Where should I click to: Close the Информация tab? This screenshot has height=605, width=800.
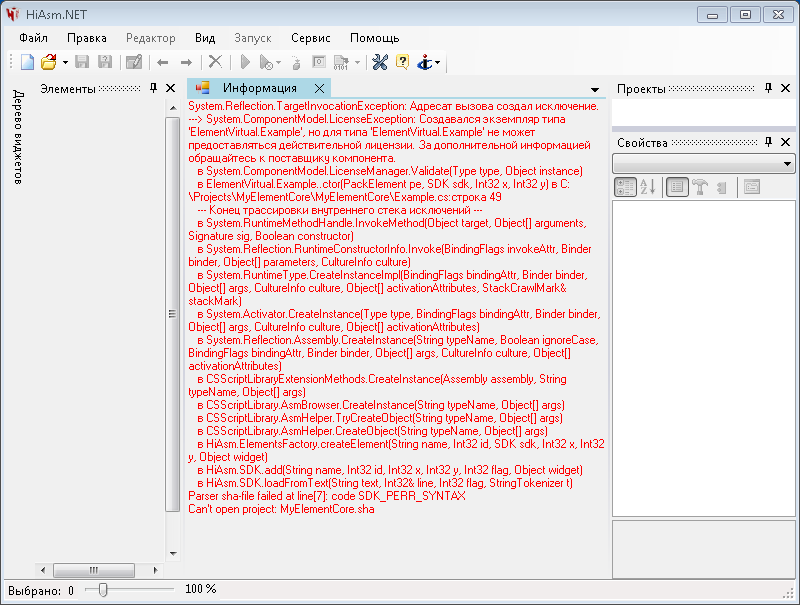[319, 88]
